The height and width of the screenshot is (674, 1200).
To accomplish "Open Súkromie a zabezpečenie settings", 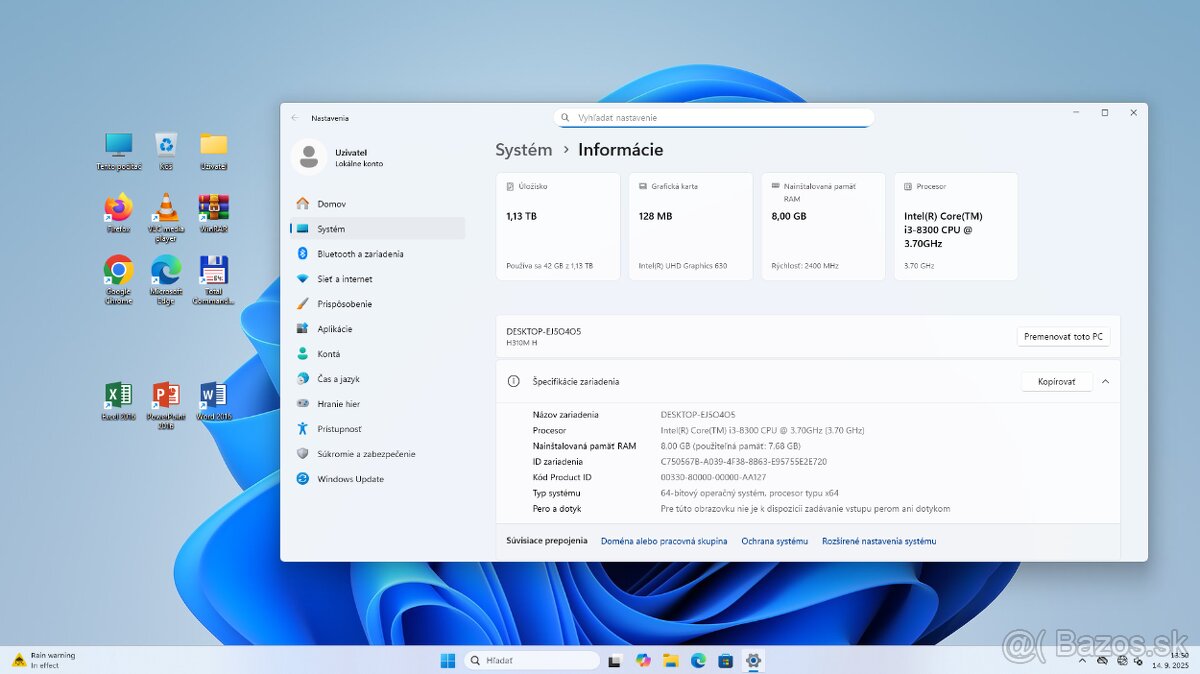I will [365, 454].
